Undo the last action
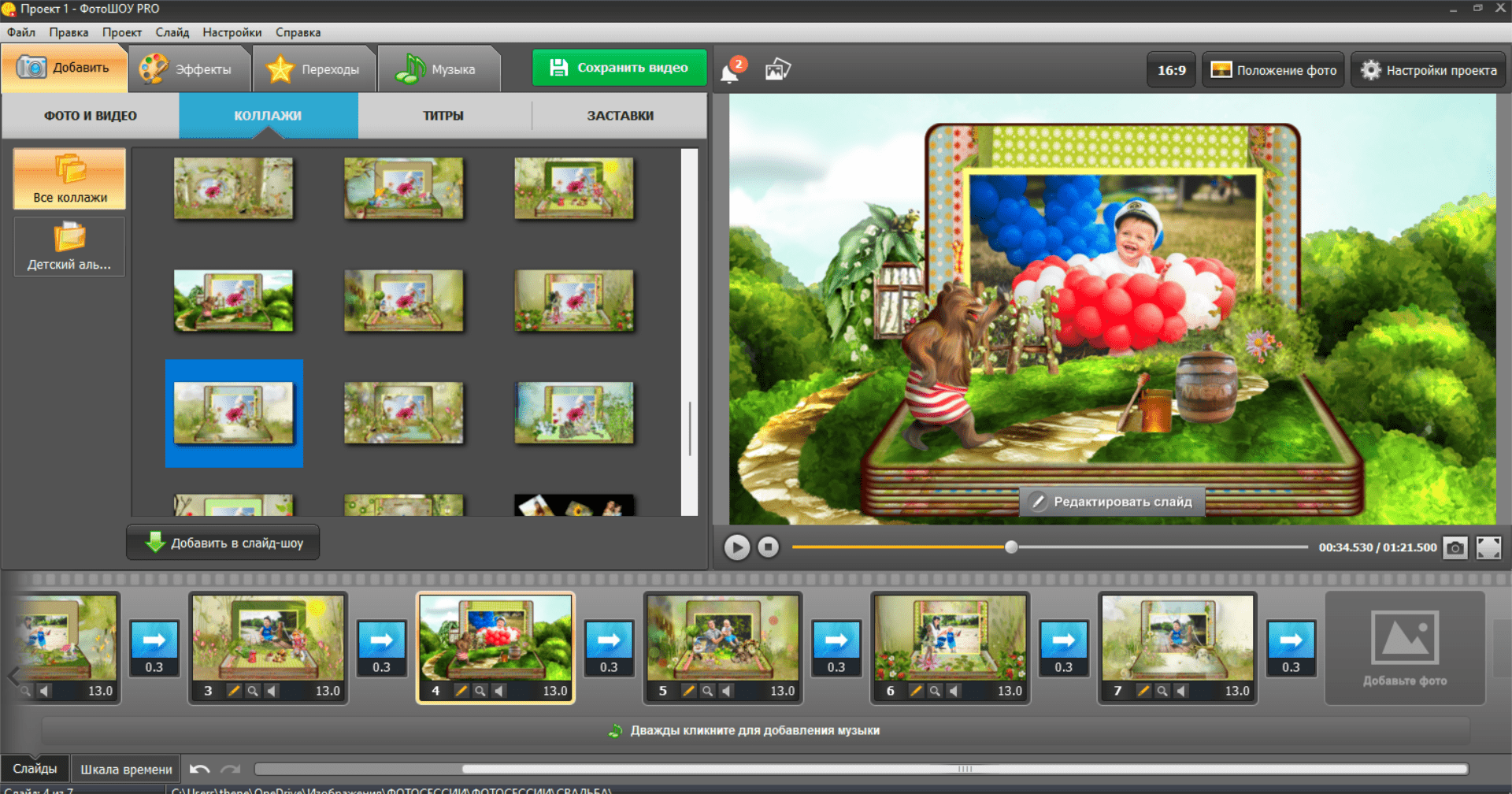 (200, 769)
